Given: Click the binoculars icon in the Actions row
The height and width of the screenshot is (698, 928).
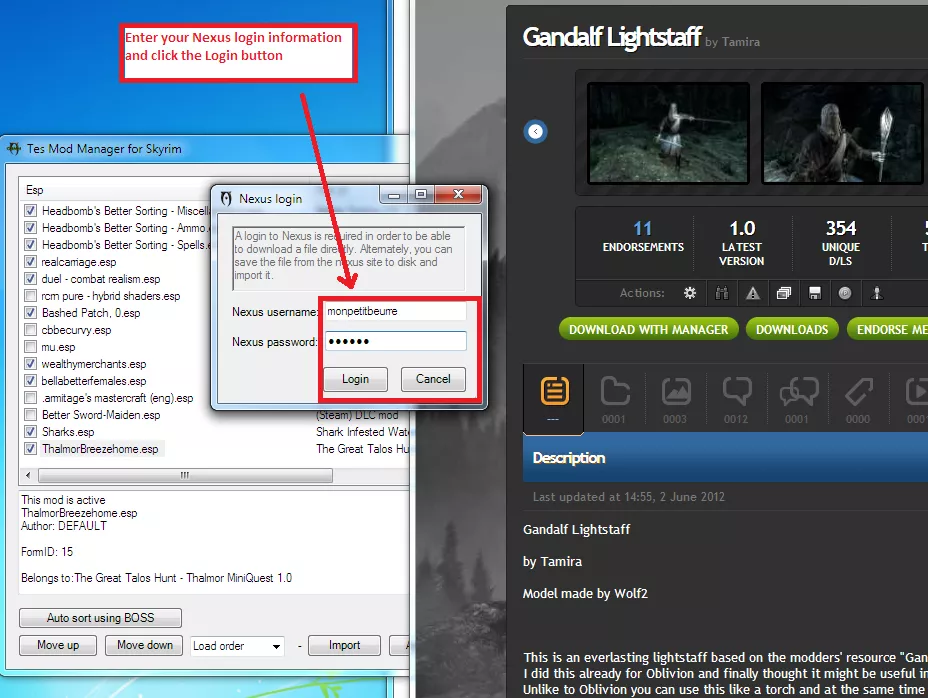Looking at the screenshot, I should click(721, 292).
